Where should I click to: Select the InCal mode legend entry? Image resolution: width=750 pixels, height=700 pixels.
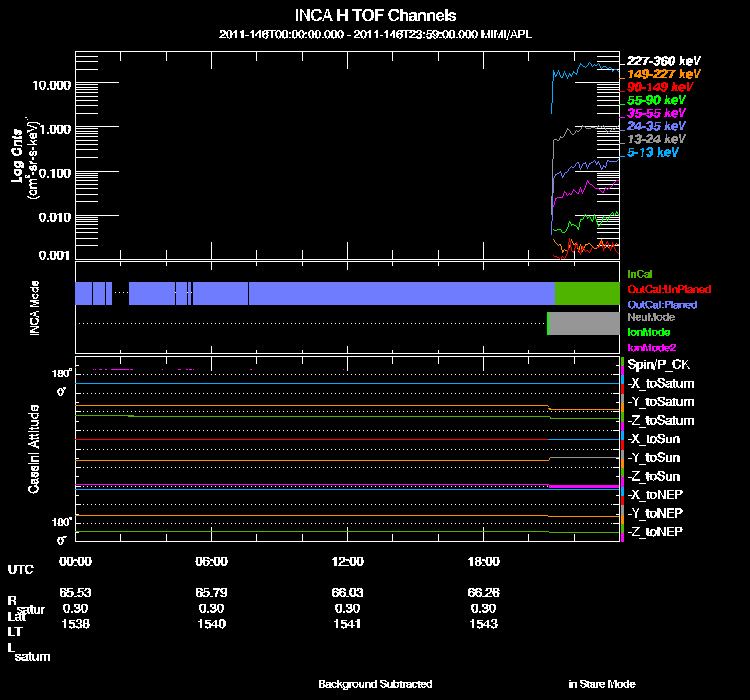tap(640, 273)
